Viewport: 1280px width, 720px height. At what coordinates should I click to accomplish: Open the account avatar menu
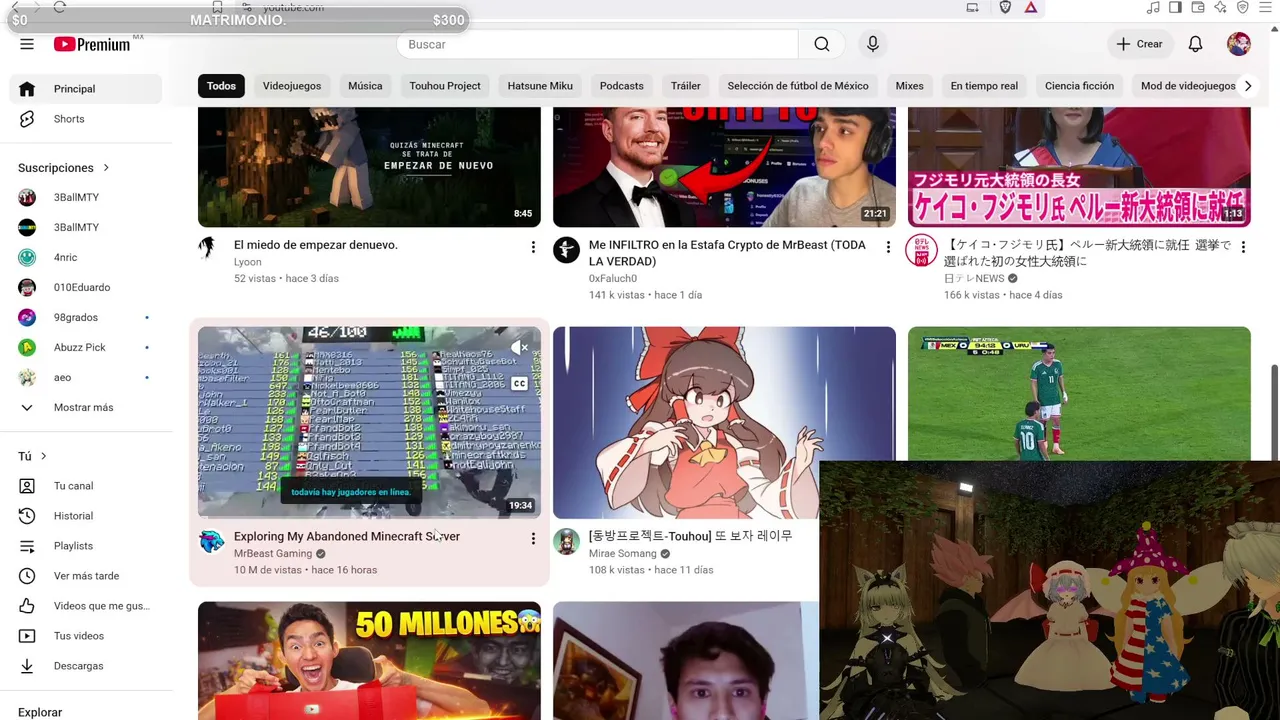pyautogui.click(x=1239, y=44)
